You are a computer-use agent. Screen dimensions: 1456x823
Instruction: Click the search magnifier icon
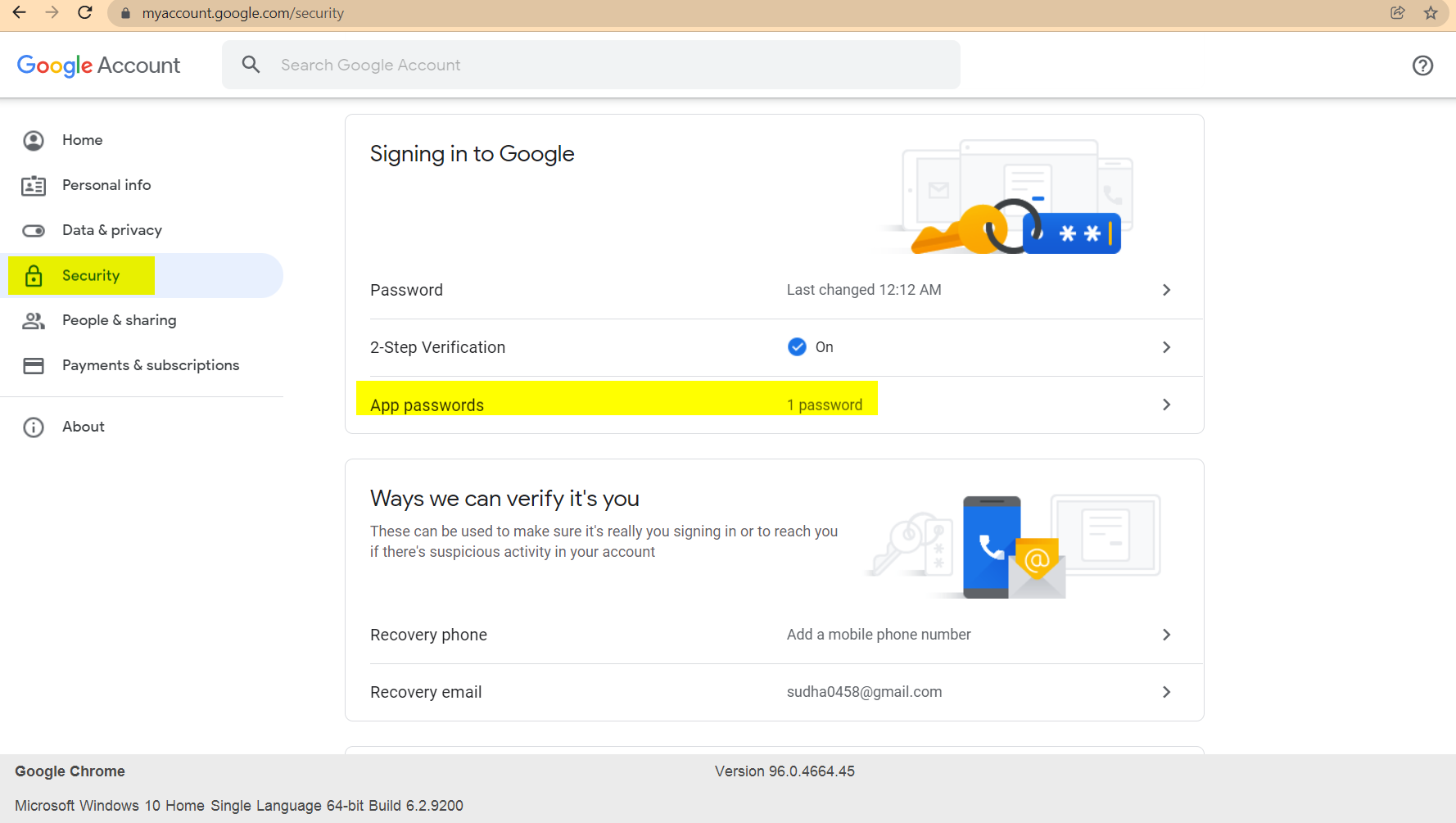tap(251, 65)
